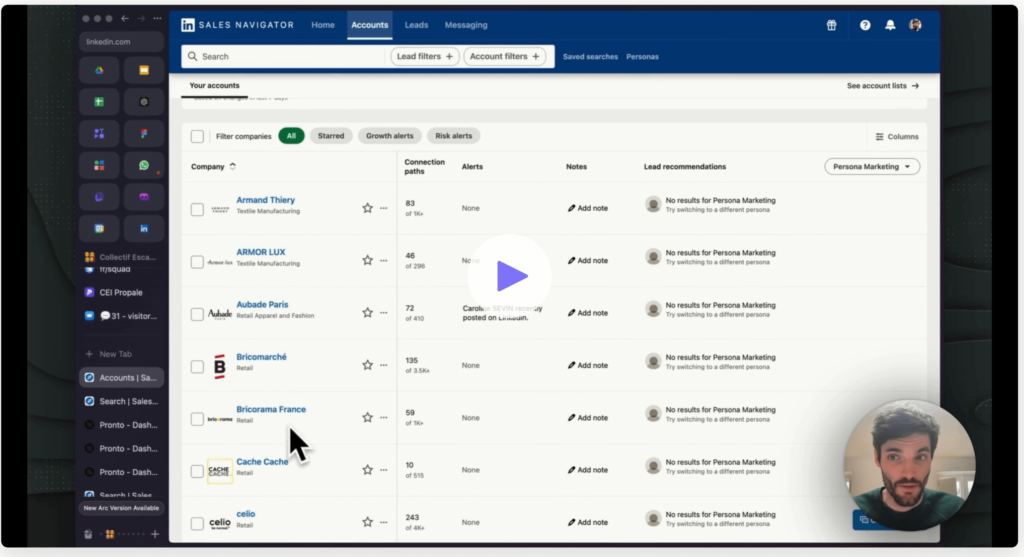
Task: Open CEI Propale sidebar tab
Action: click(121, 293)
